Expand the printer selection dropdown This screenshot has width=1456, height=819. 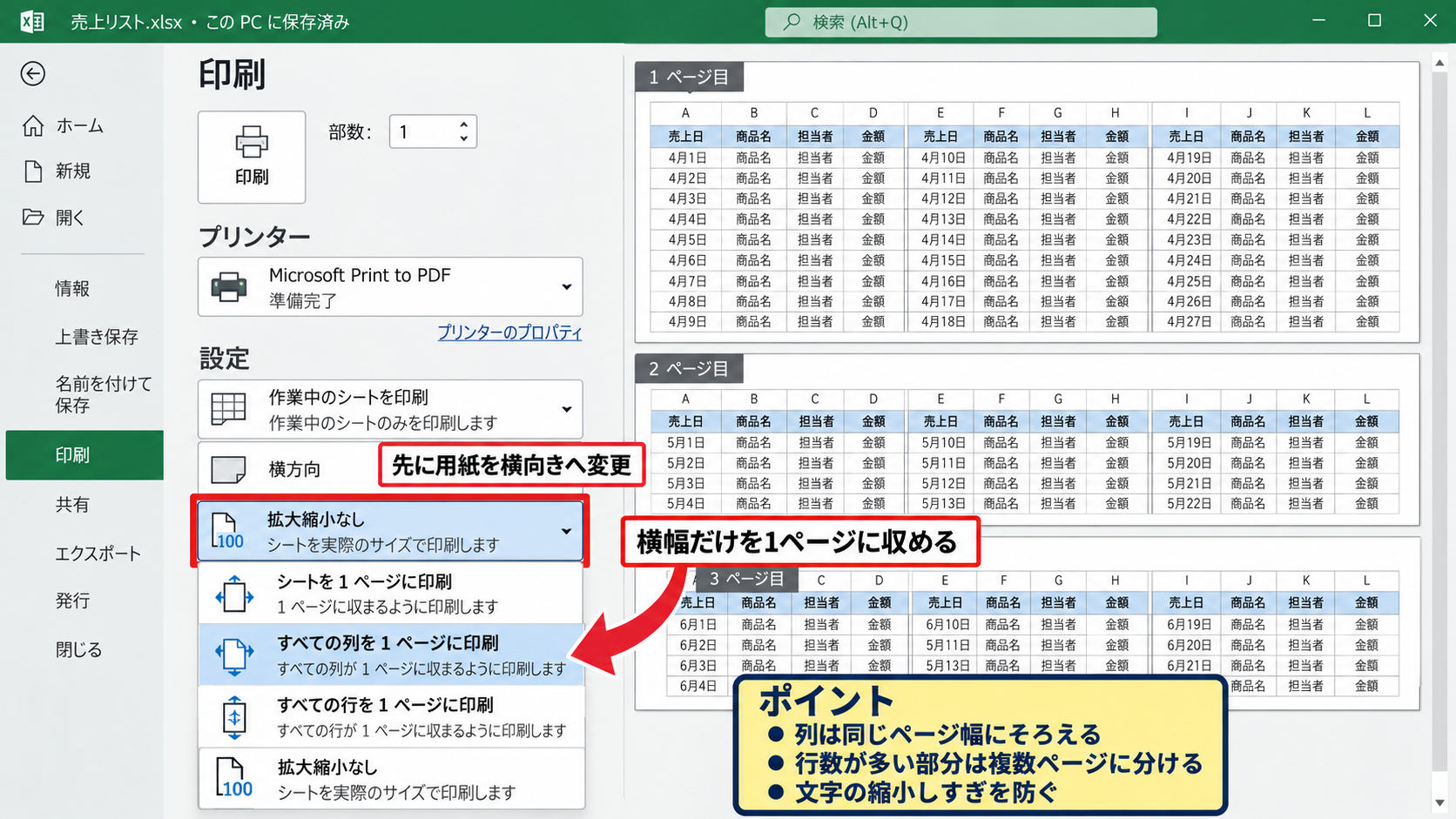tap(567, 286)
